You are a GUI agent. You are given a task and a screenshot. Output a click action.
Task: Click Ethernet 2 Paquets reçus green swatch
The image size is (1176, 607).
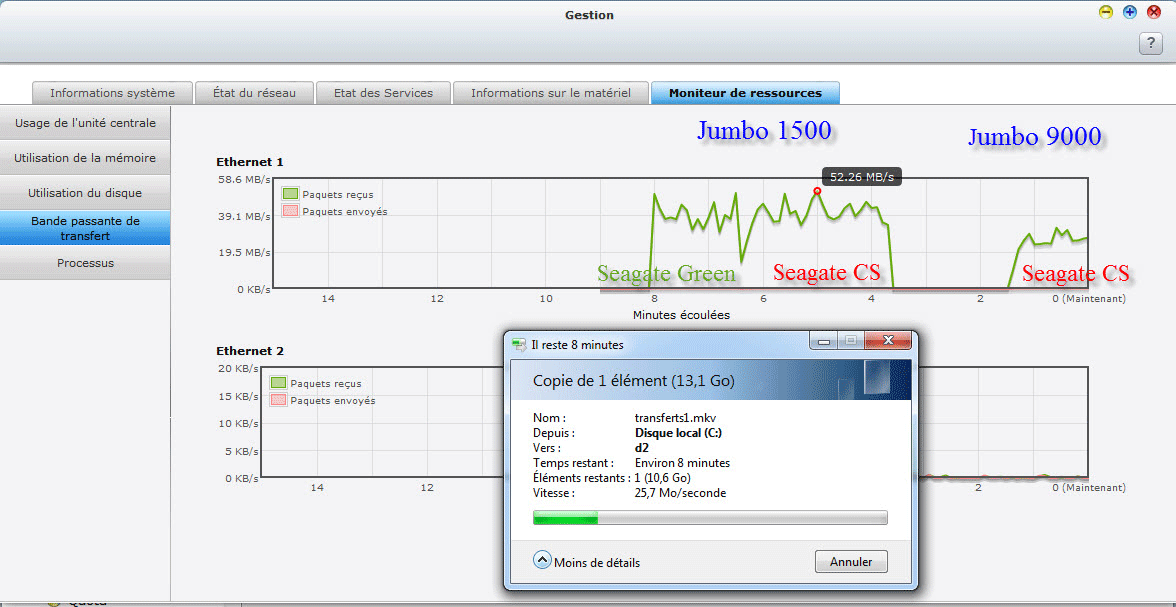(x=278, y=383)
